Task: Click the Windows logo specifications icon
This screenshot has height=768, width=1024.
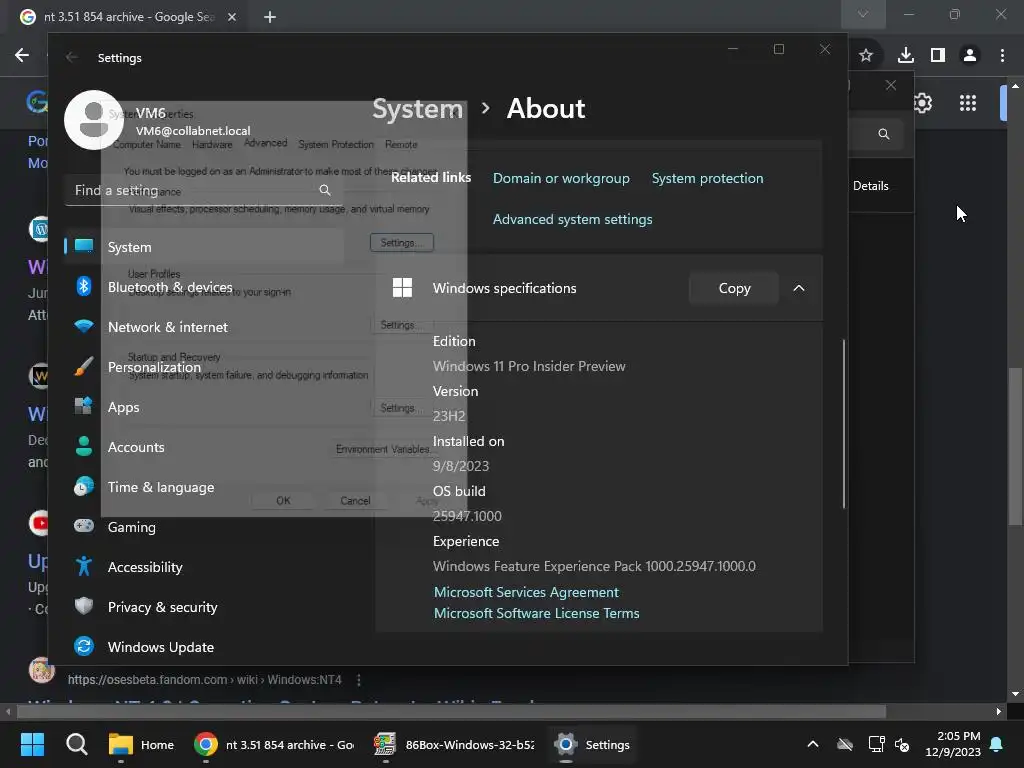Action: (x=402, y=288)
